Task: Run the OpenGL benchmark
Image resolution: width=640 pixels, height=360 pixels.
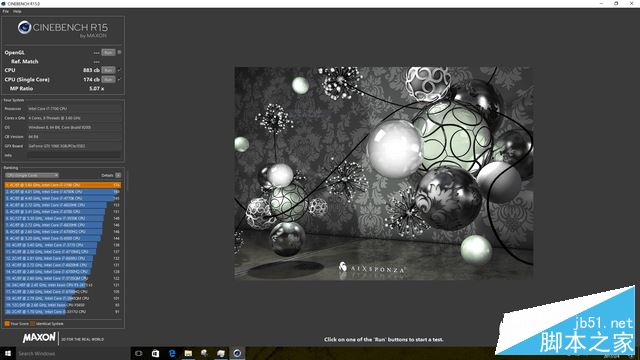Action: (x=108, y=52)
